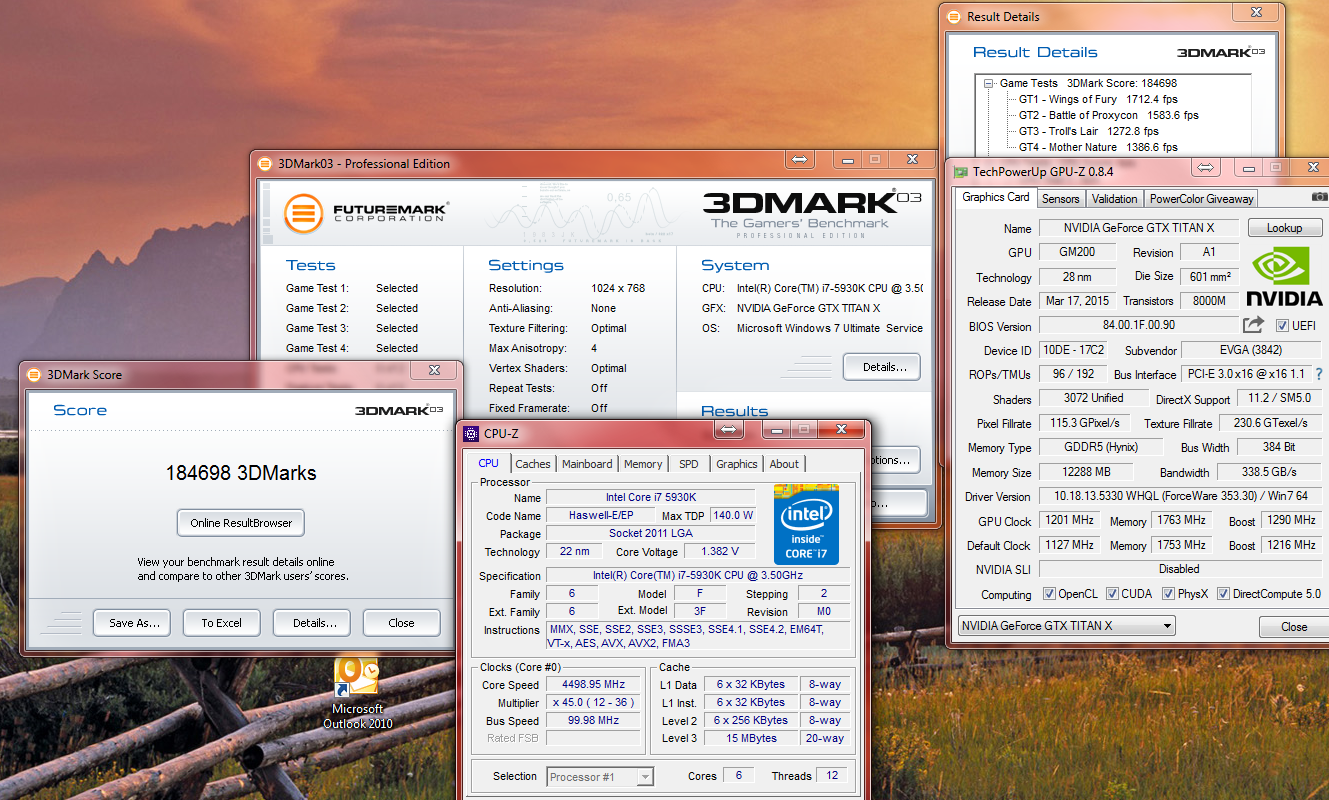1329x800 pixels.
Task: Select GT1 - Wings of Fury result row
Action: (x=1098, y=100)
